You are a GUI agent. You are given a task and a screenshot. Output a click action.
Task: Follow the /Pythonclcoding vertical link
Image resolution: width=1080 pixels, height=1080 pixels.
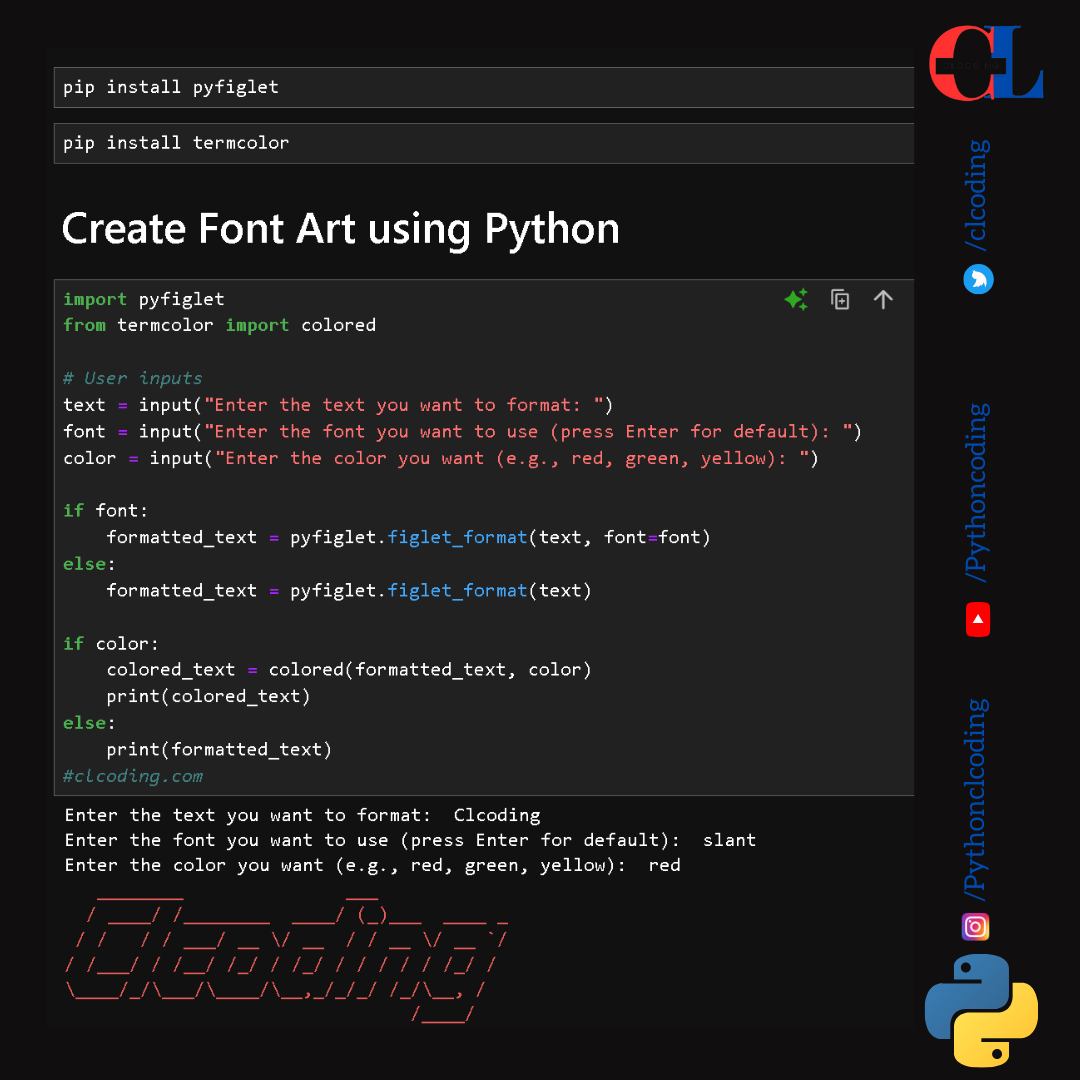(975, 800)
